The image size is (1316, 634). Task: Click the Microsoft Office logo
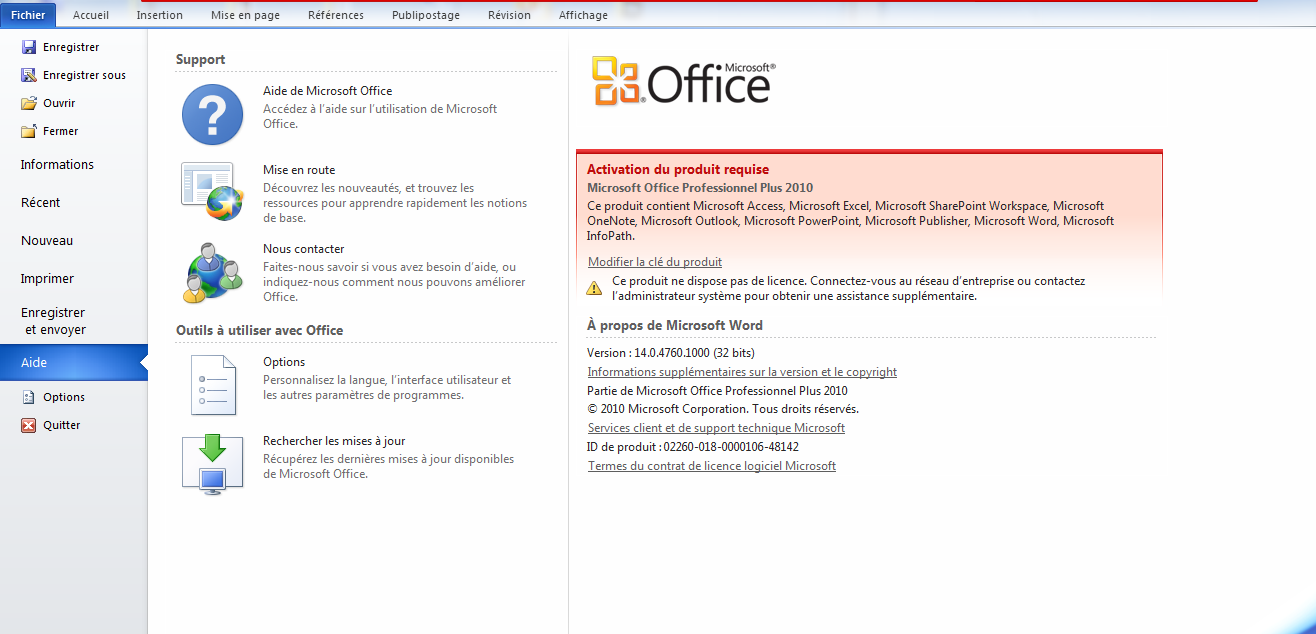coord(683,81)
